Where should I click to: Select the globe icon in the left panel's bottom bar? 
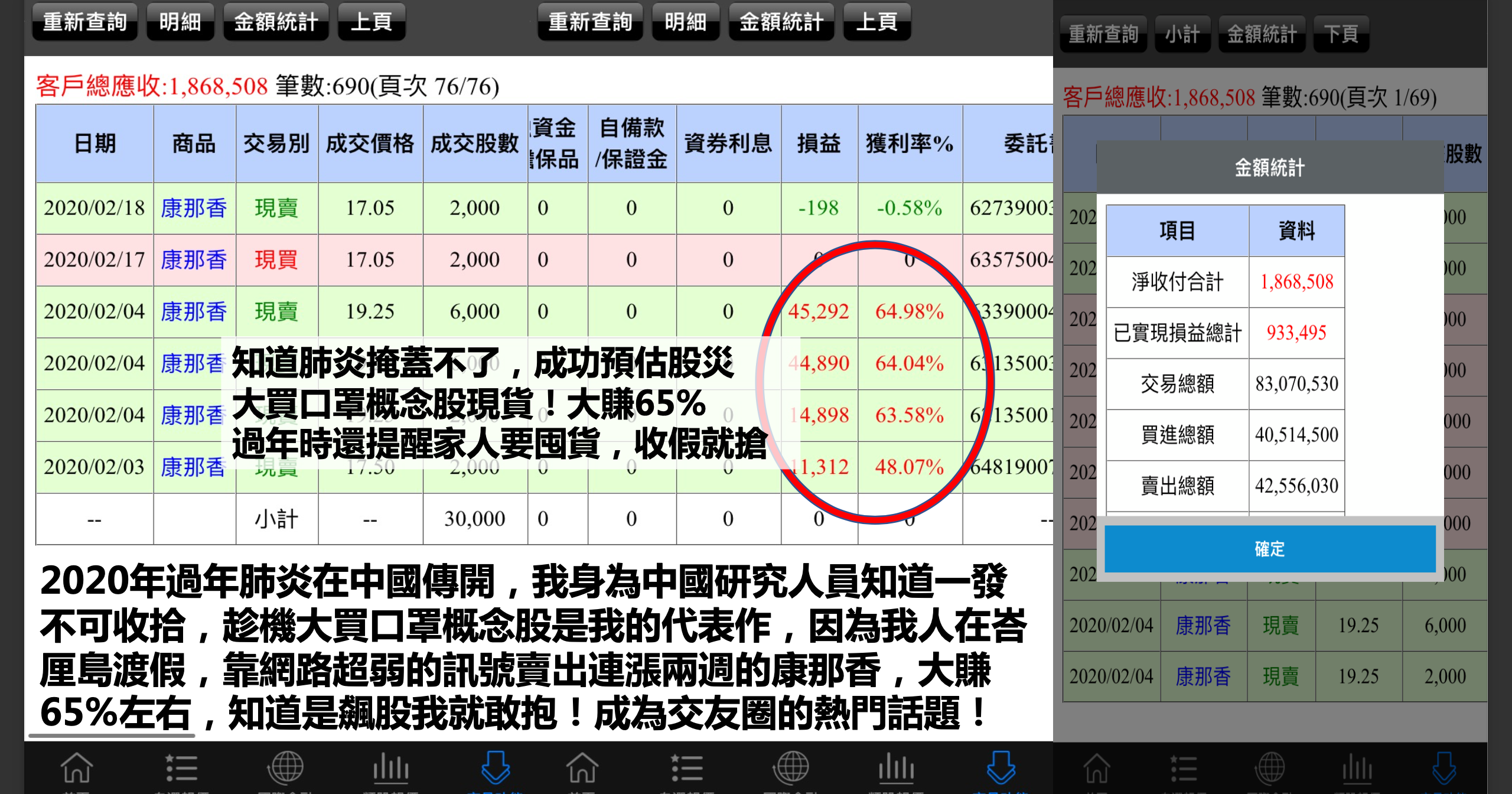pos(286,767)
